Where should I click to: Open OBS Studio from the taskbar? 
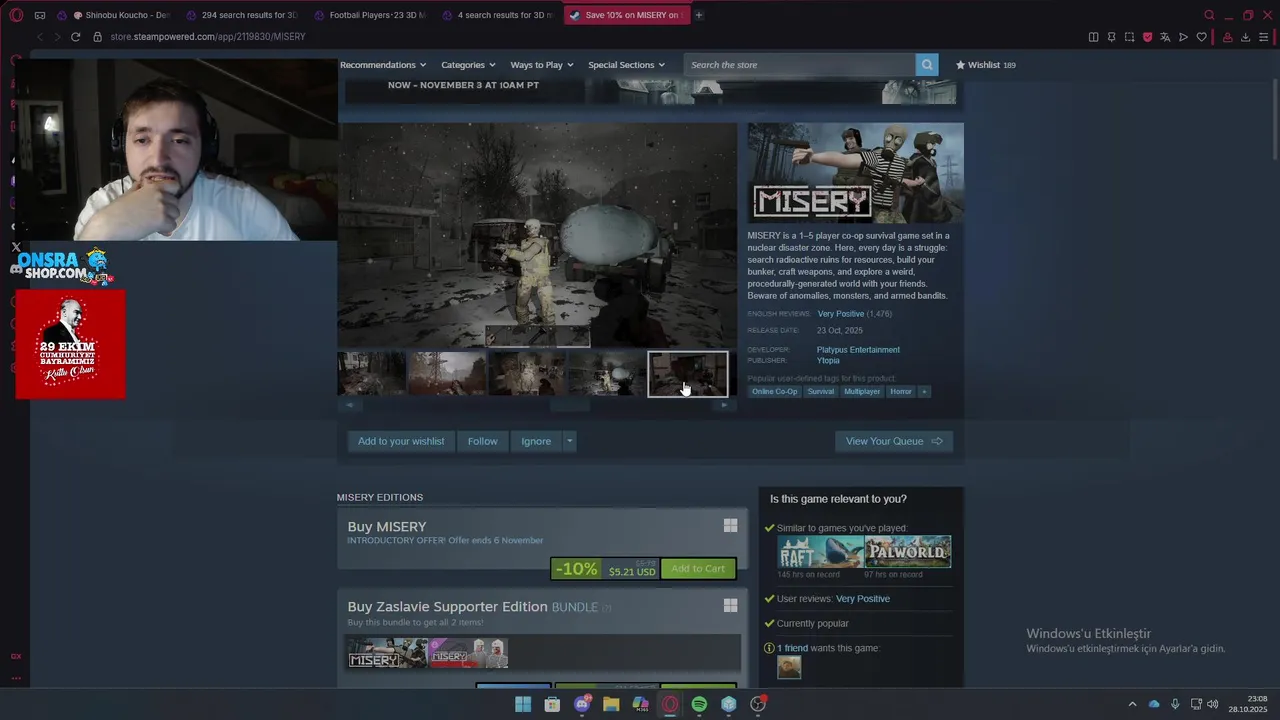(x=758, y=704)
